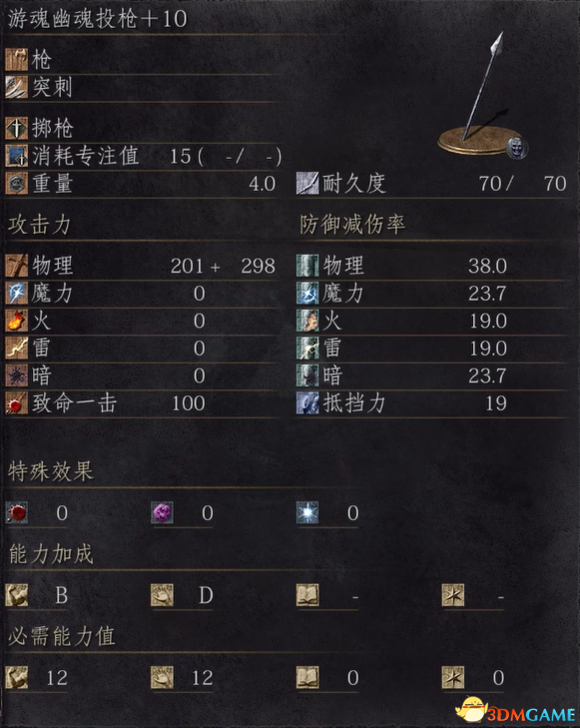Screen dimensions: 580x728
Task: Click the 消耗专注值 focus cost icon
Action: (16, 156)
